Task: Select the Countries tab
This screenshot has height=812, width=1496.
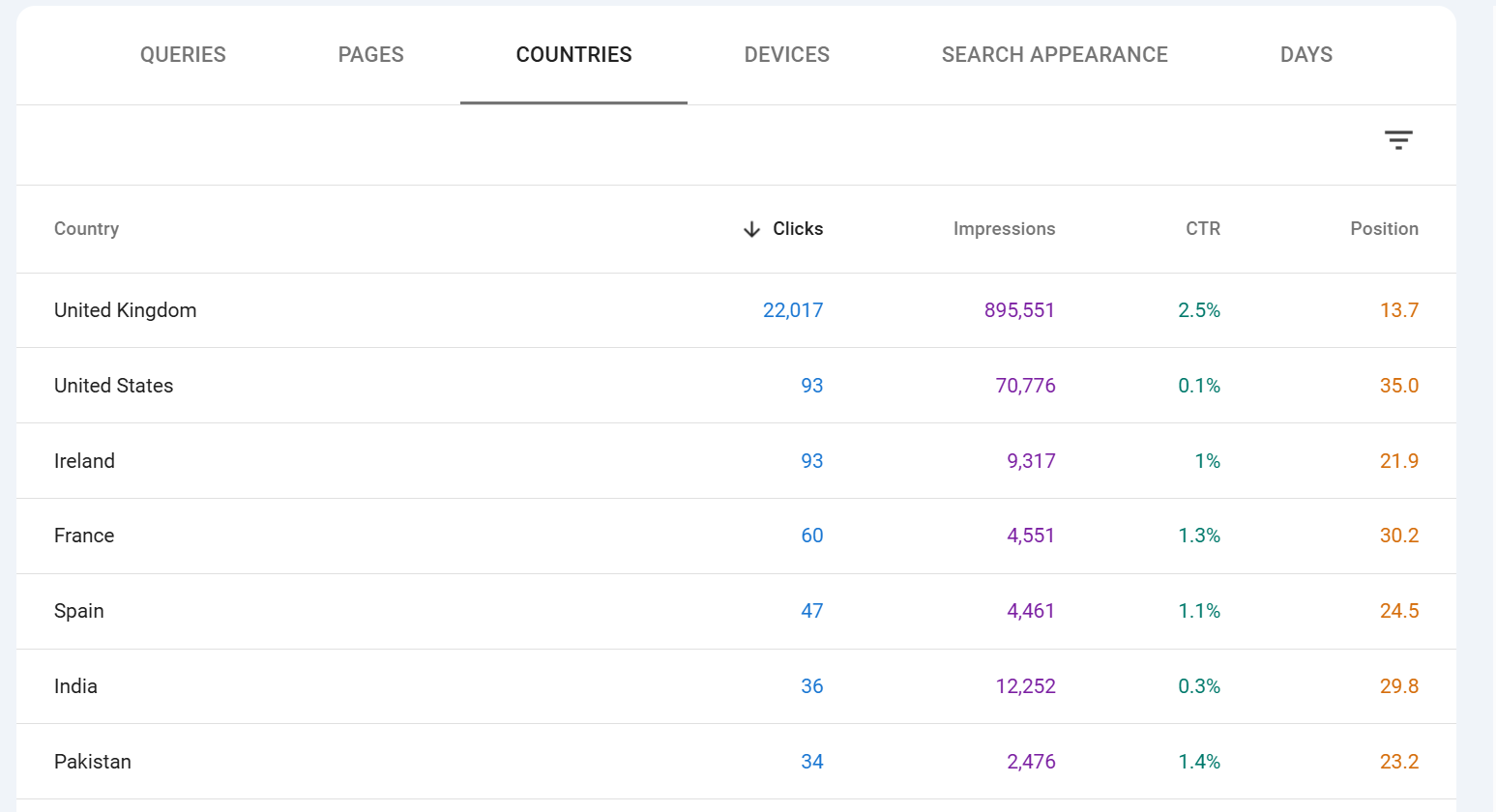Action: click(573, 55)
